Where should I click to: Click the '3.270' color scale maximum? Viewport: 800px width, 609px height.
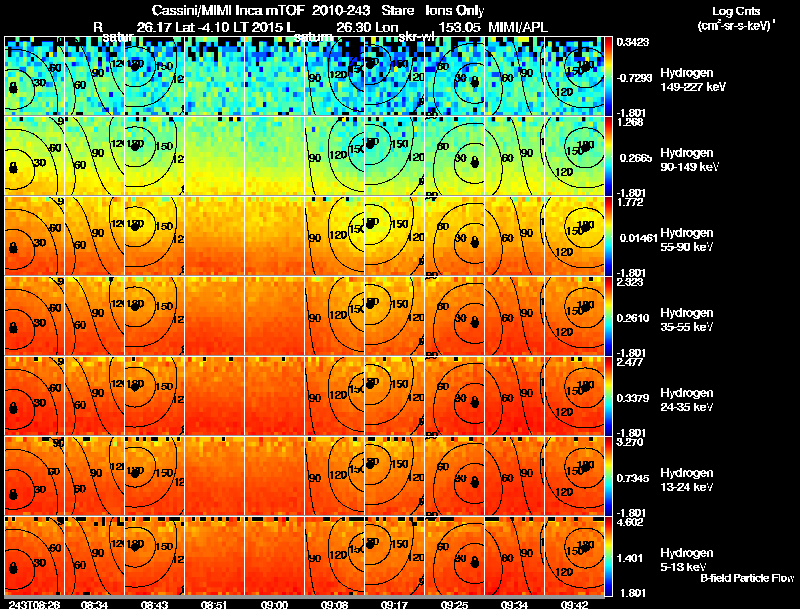click(x=630, y=442)
